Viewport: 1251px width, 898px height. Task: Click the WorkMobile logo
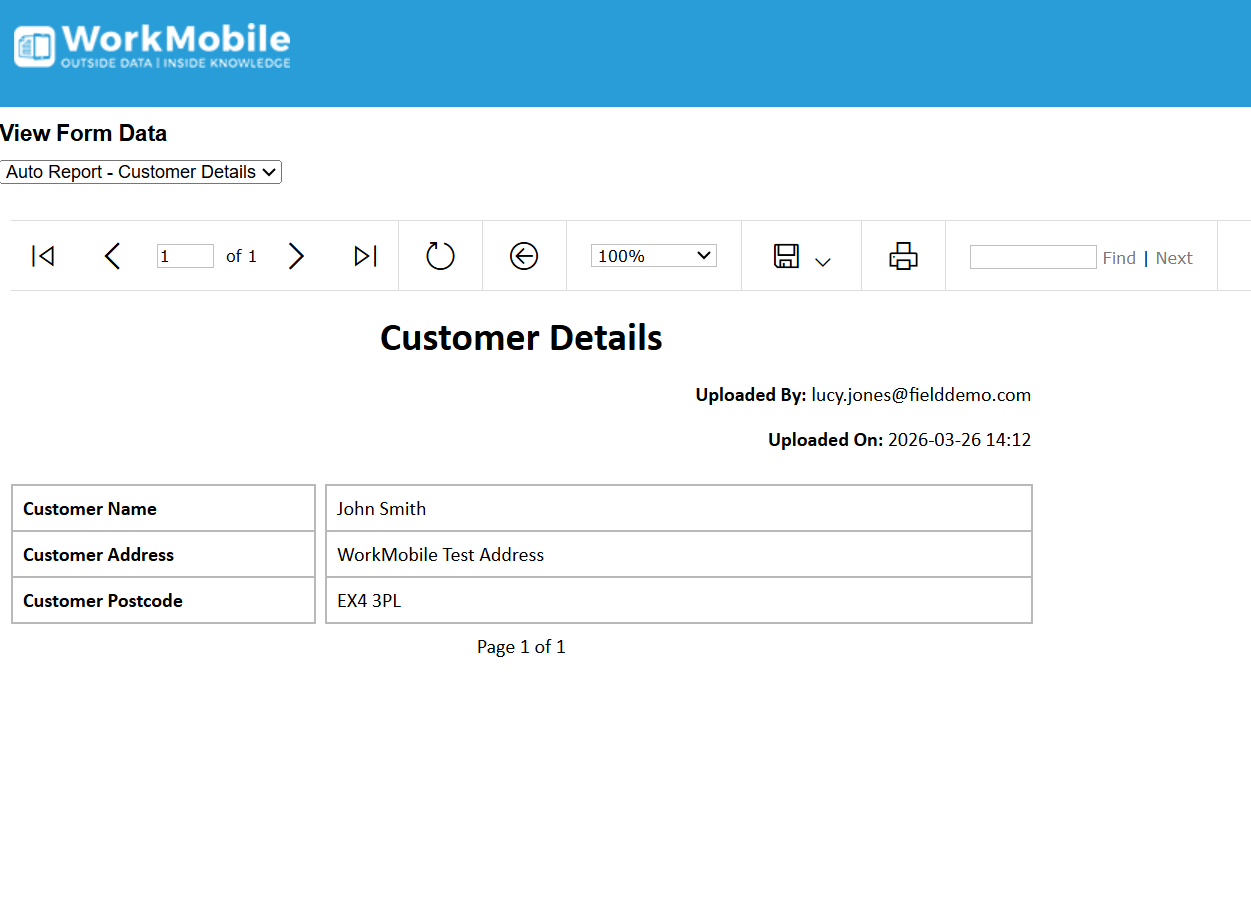[152, 46]
